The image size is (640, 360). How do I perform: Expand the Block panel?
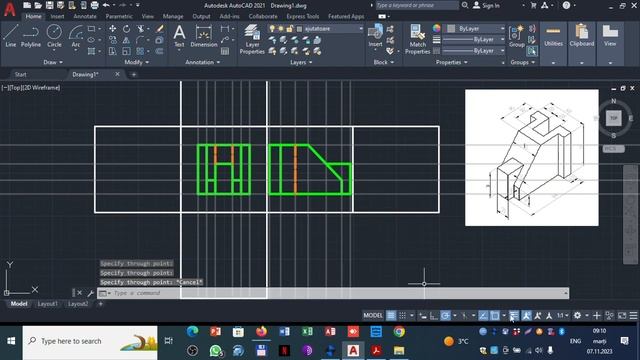click(x=384, y=62)
